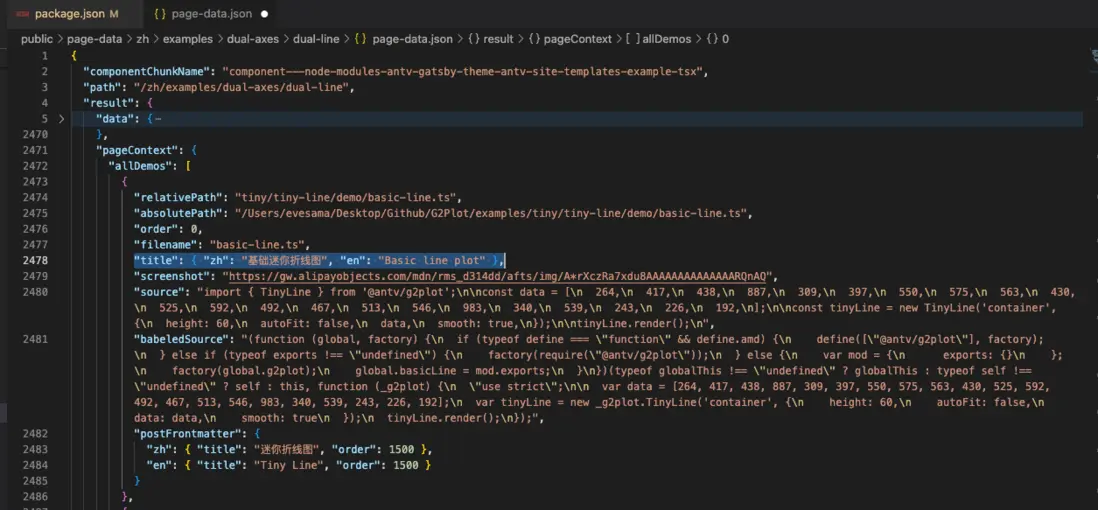1098x510 pixels.
Task: Click the npm icon on package.json tab
Action: (x=22, y=13)
